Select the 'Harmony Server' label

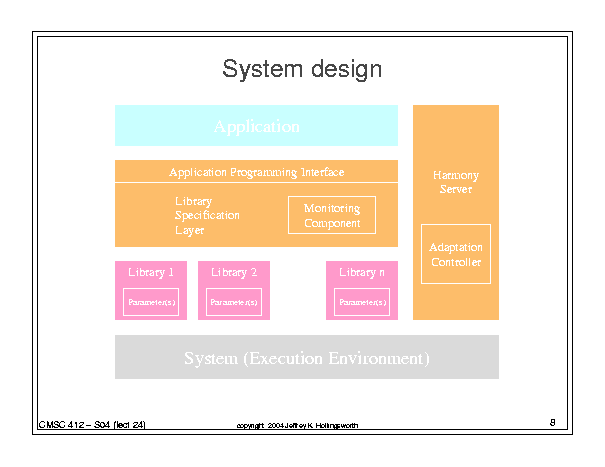point(456,182)
